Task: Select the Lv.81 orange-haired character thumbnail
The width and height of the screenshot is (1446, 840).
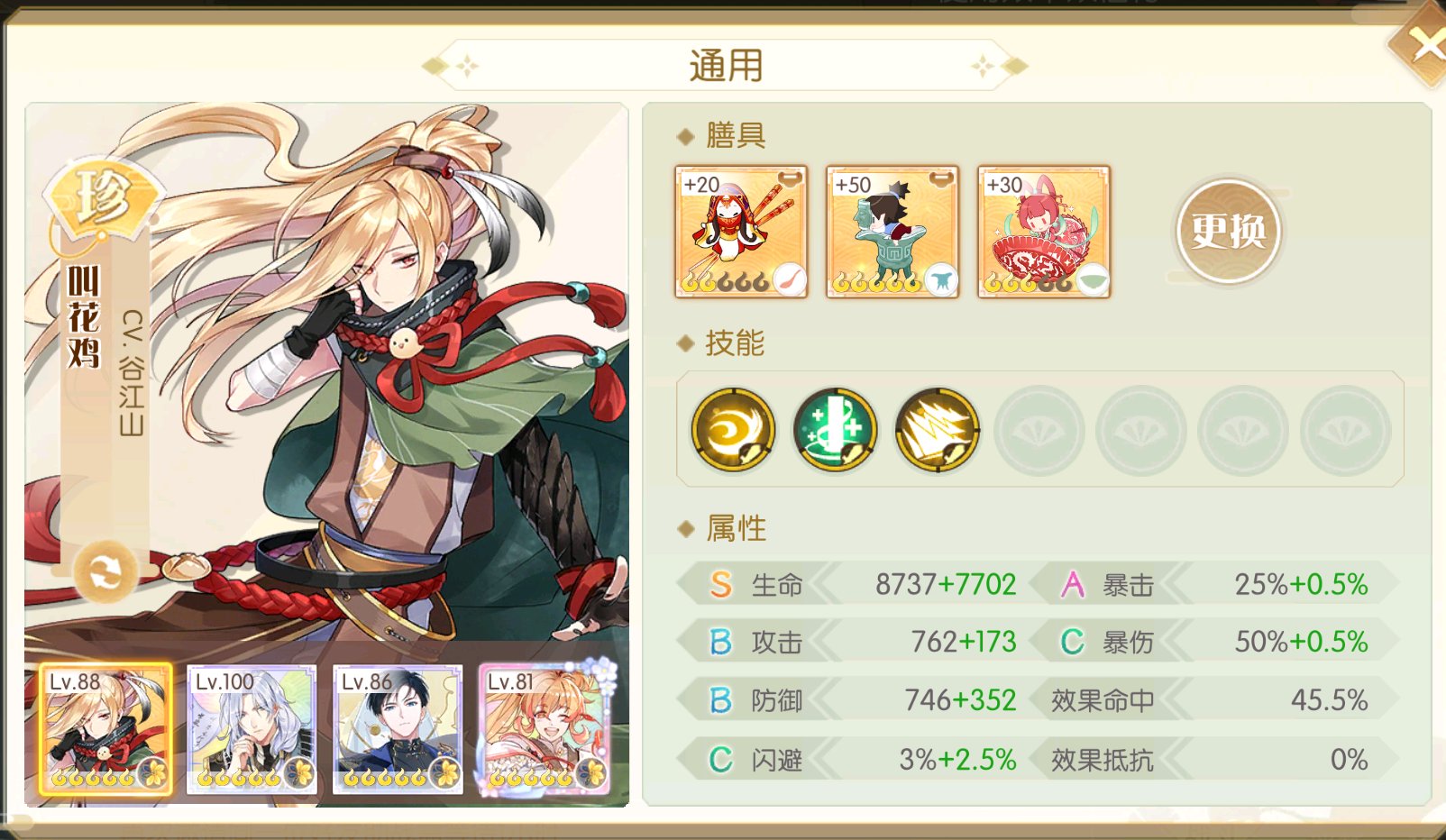Action: 545,729
